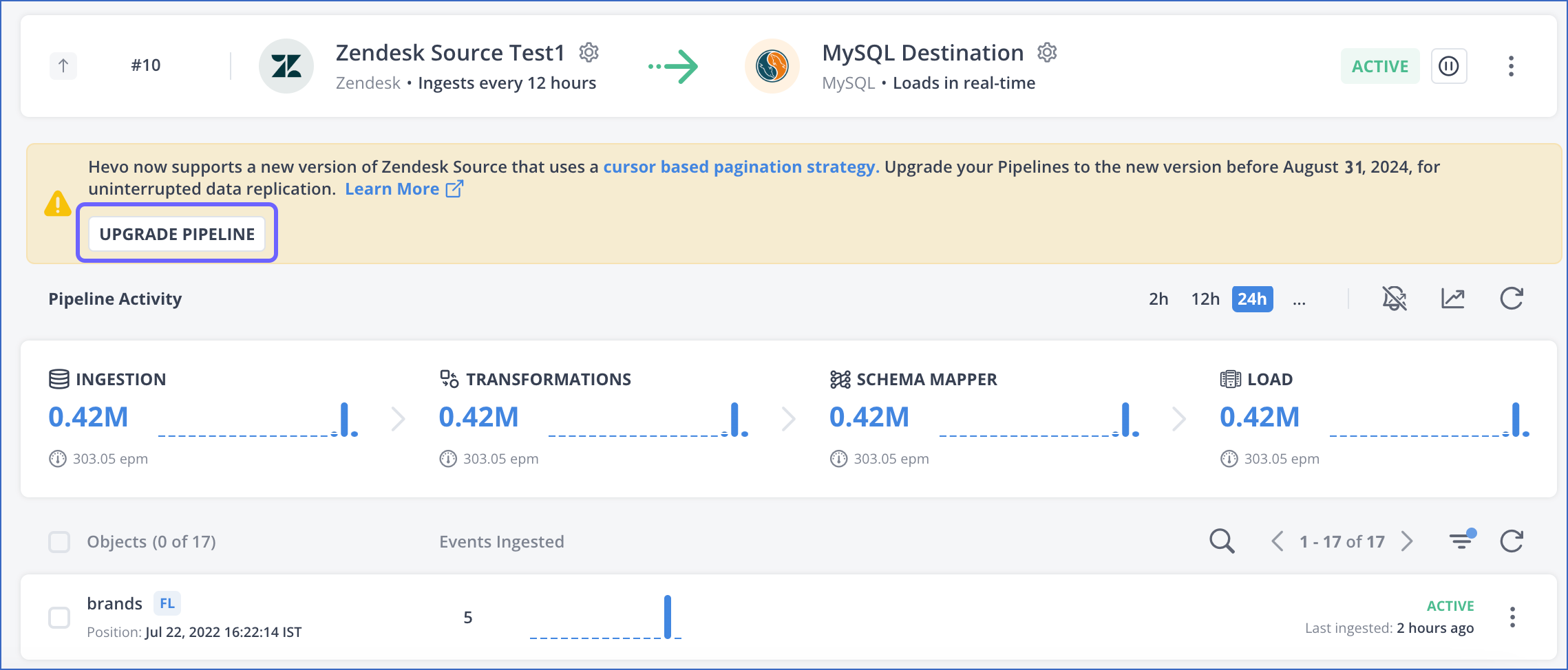Click the Transformations 0.42M count
This screenshot has width=1568, height=670.
[x=478, y=417]
